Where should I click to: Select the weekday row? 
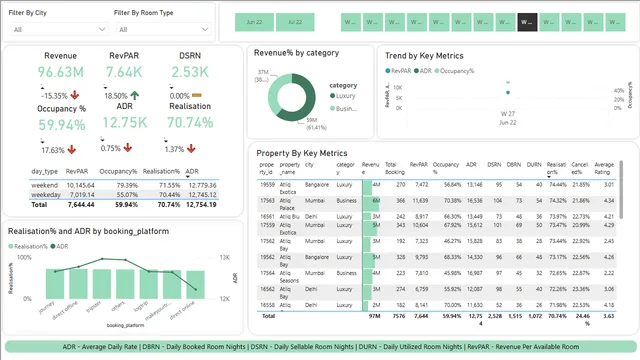tap(124, 195)
